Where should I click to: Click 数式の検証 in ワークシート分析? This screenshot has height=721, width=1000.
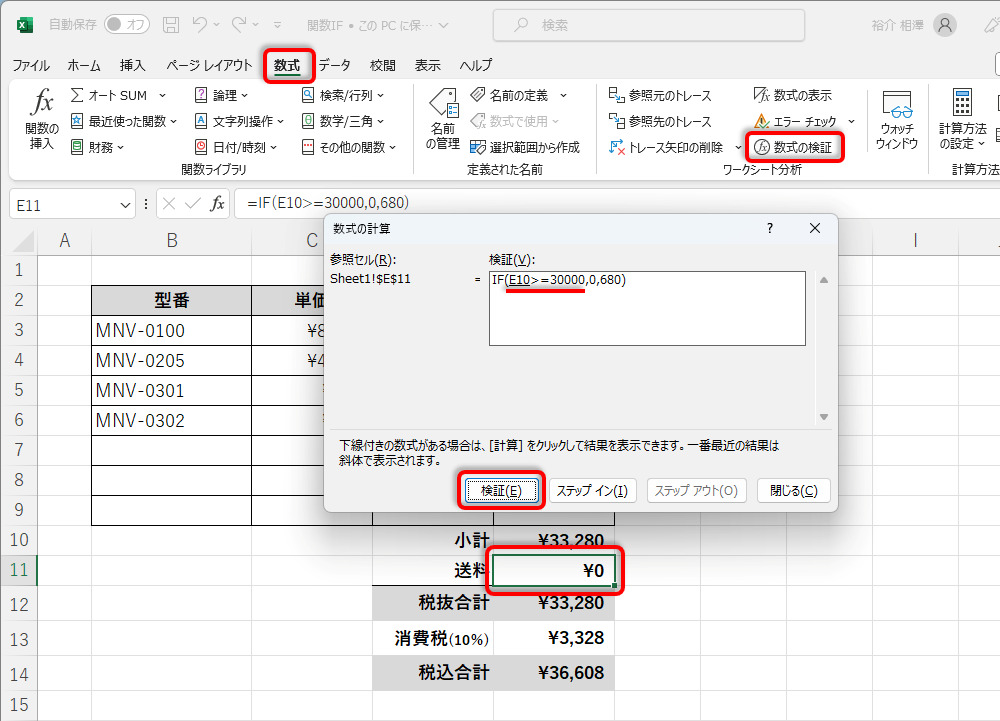(794, 147)
